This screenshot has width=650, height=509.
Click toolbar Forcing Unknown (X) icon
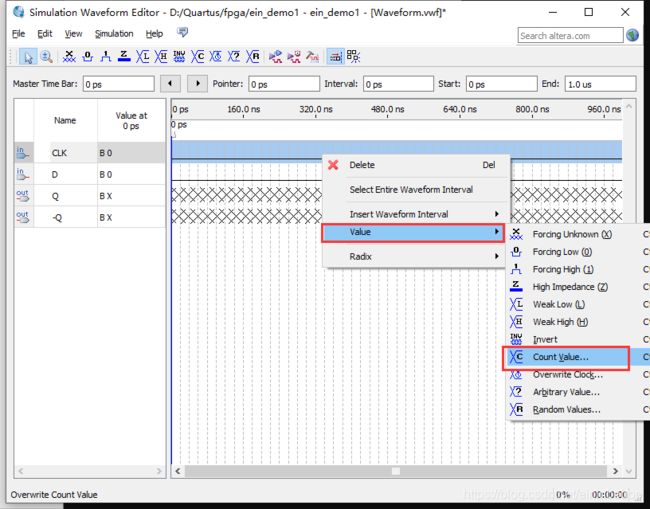click(69, 57)
